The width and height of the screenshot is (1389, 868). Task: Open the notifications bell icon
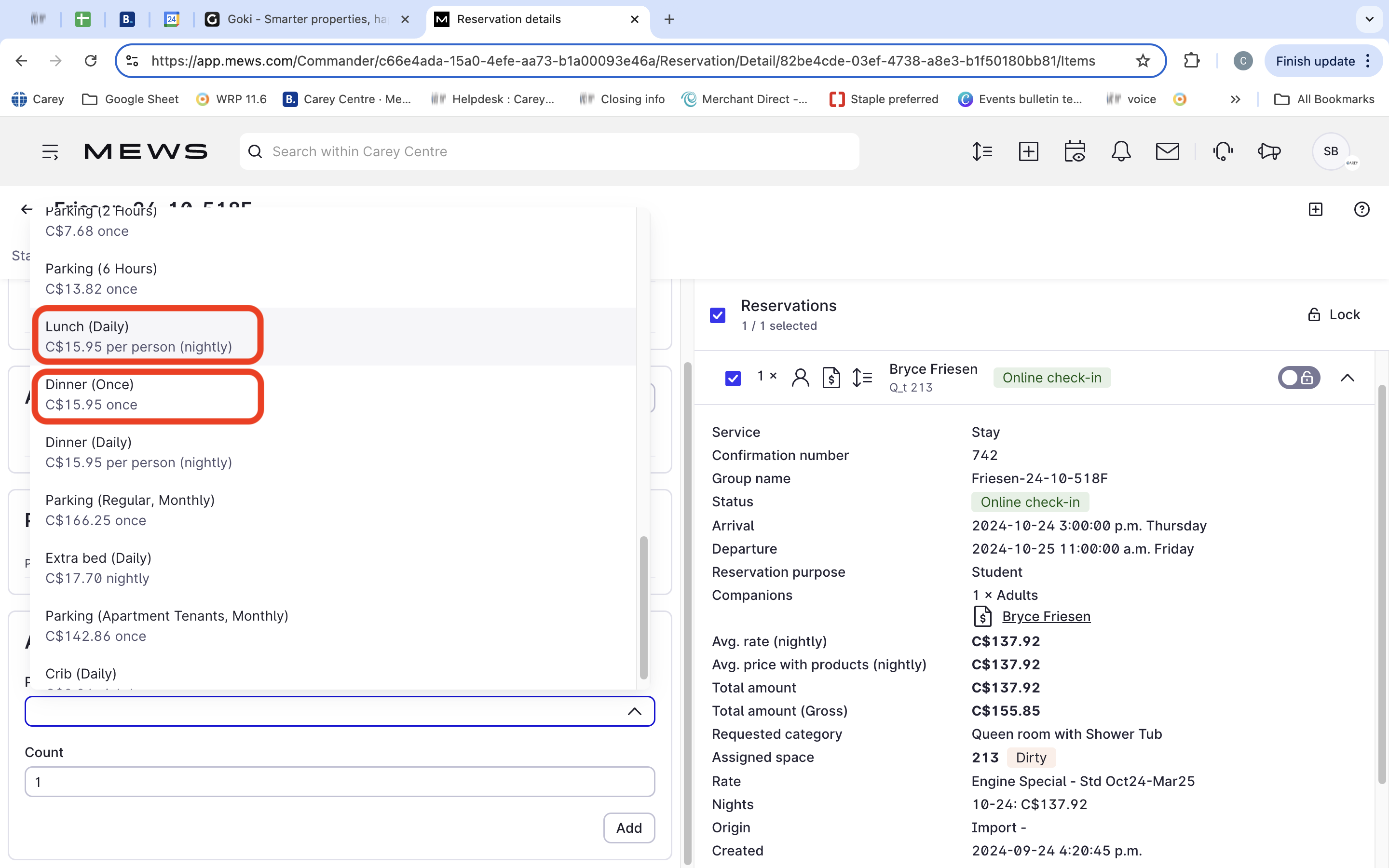point(1120,151)
